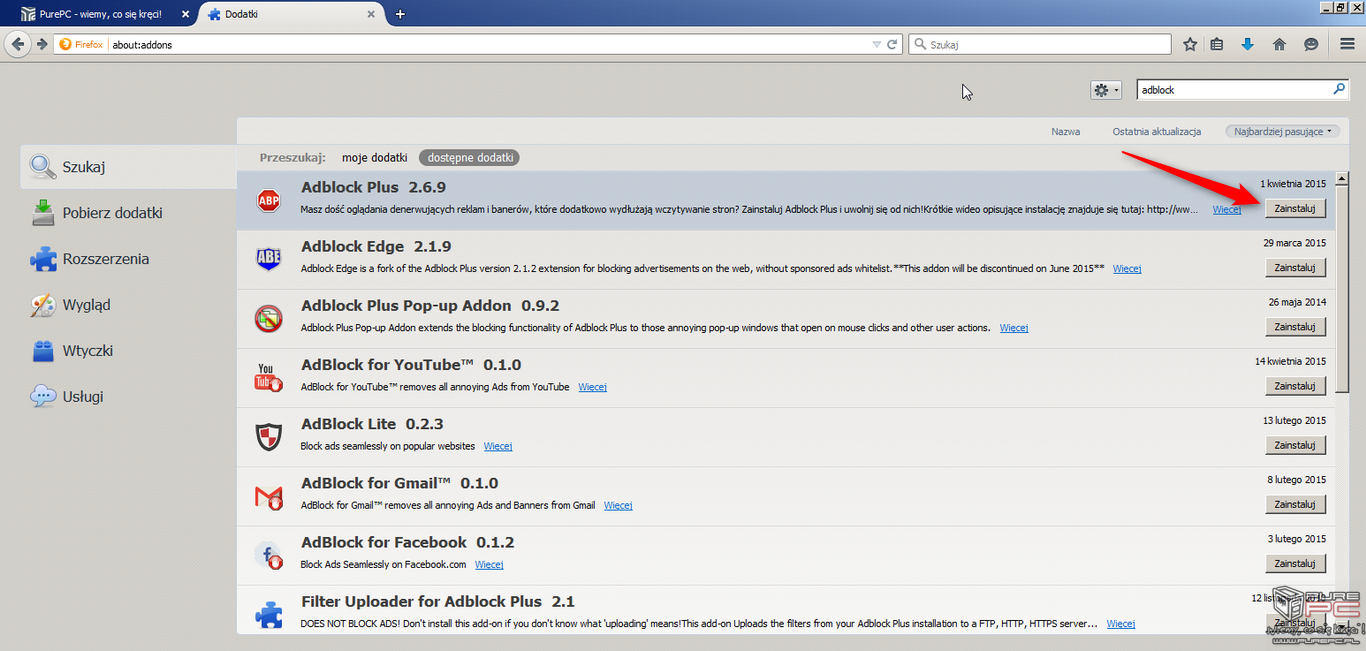Image resolution: width=1366 pixels, height=651 pixels.
Task: Select the 'dostępne dodatki' search filter
Action: pyautogui.click(x=469, y=158)
